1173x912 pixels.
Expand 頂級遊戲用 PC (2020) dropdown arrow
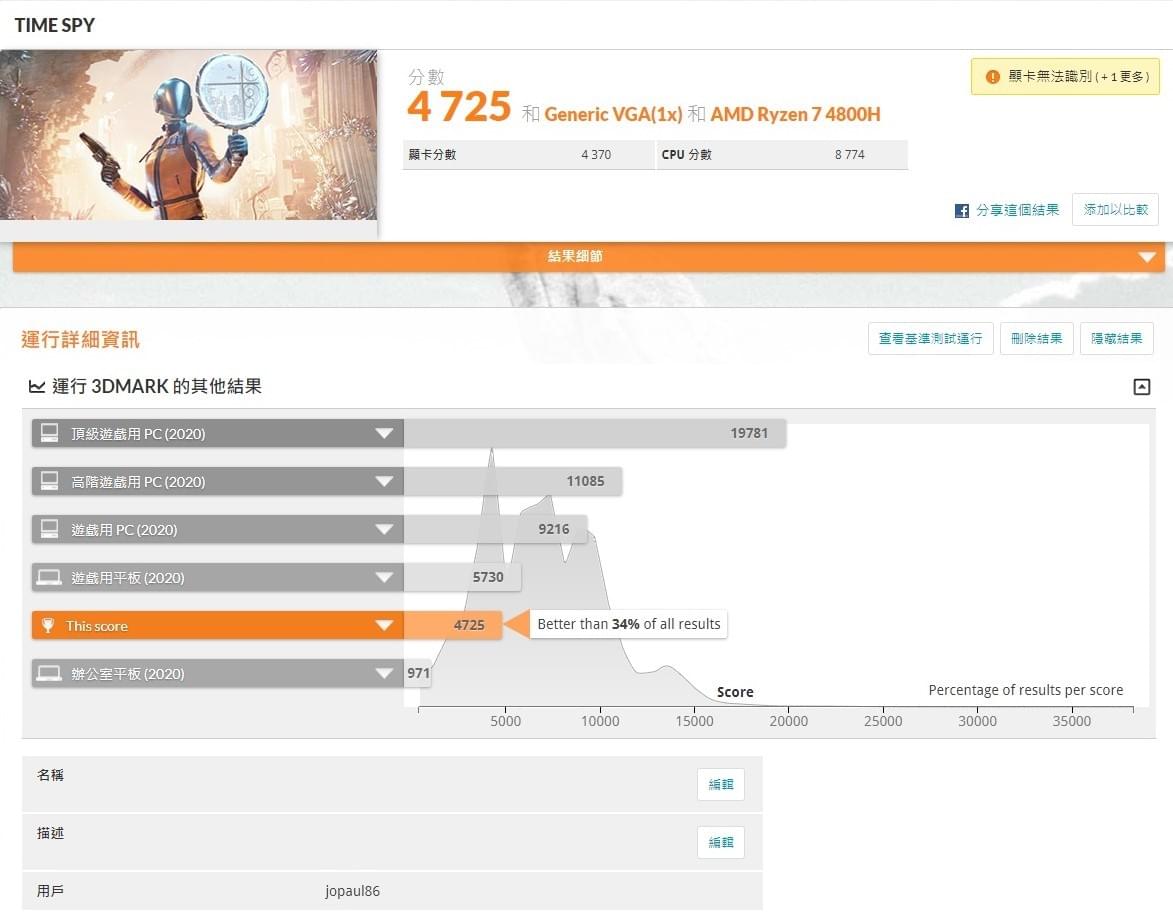pyautogui.click(x=384, y=433)
